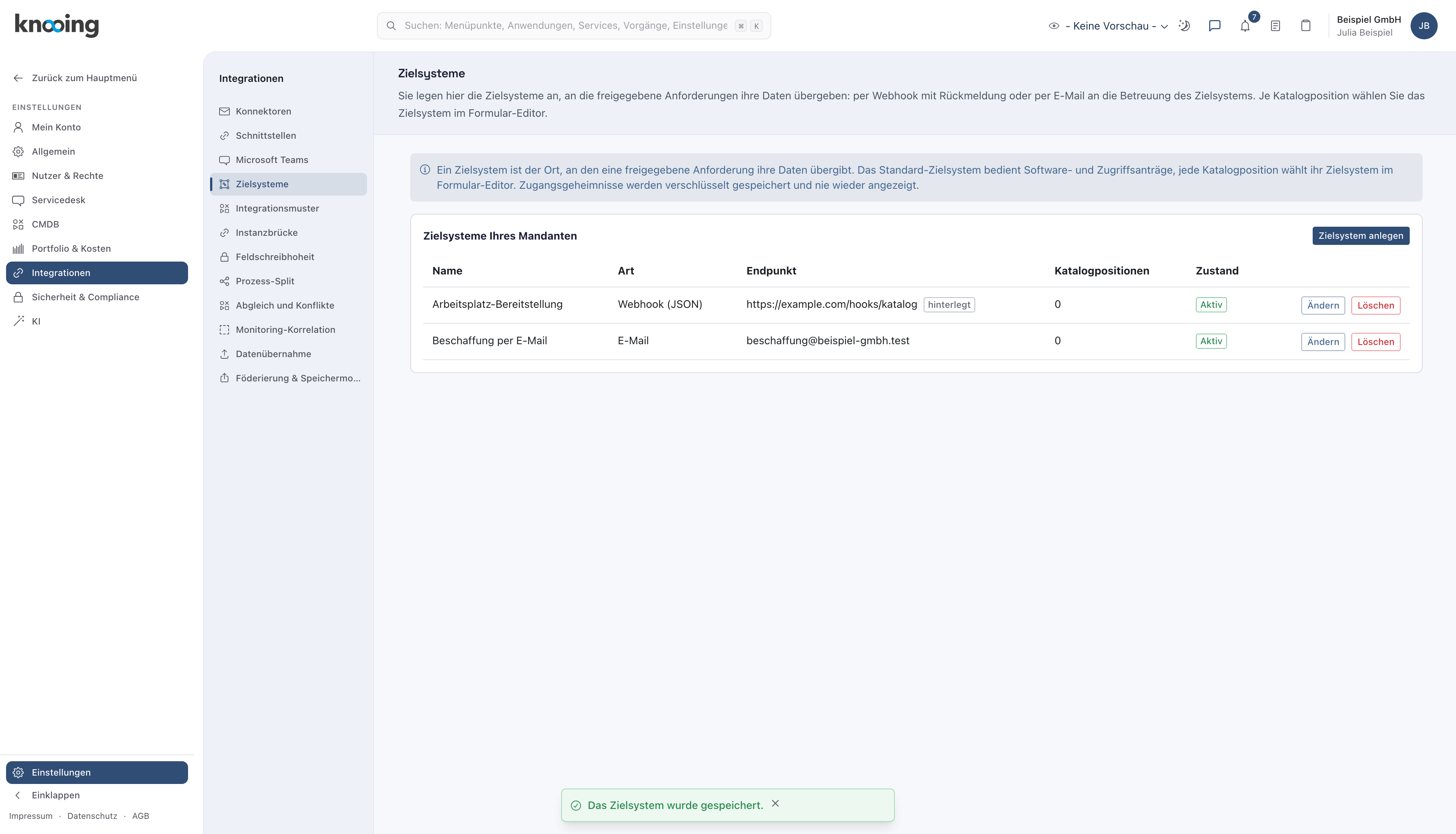Click the Zielsystem anlegen button
The width and height of the screenshot is (1456, 834).
[1361, 235]
